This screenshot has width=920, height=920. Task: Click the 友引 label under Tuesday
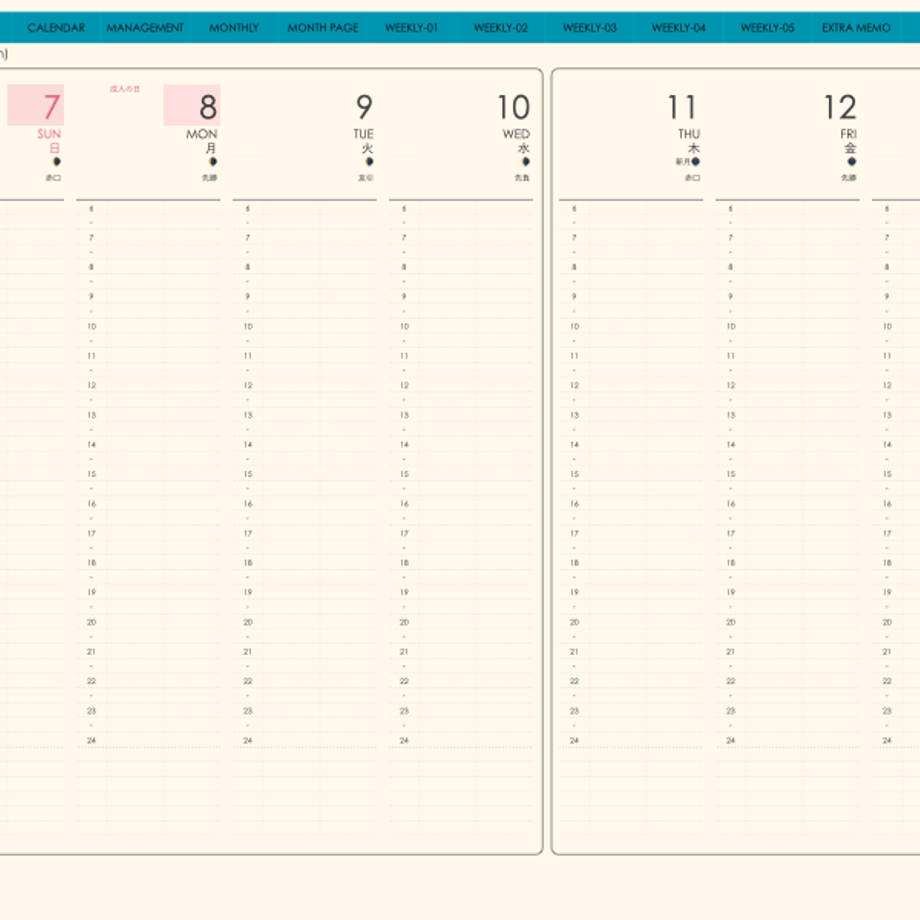click(366, 177)
